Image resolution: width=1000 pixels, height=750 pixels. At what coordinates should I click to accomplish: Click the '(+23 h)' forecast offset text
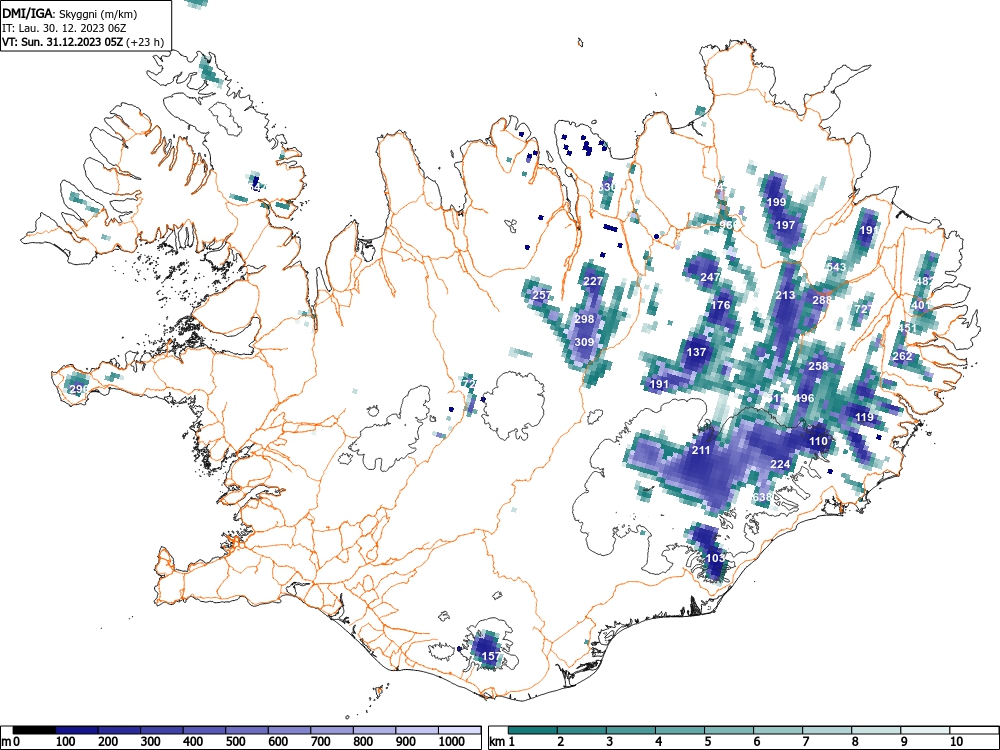146,42
